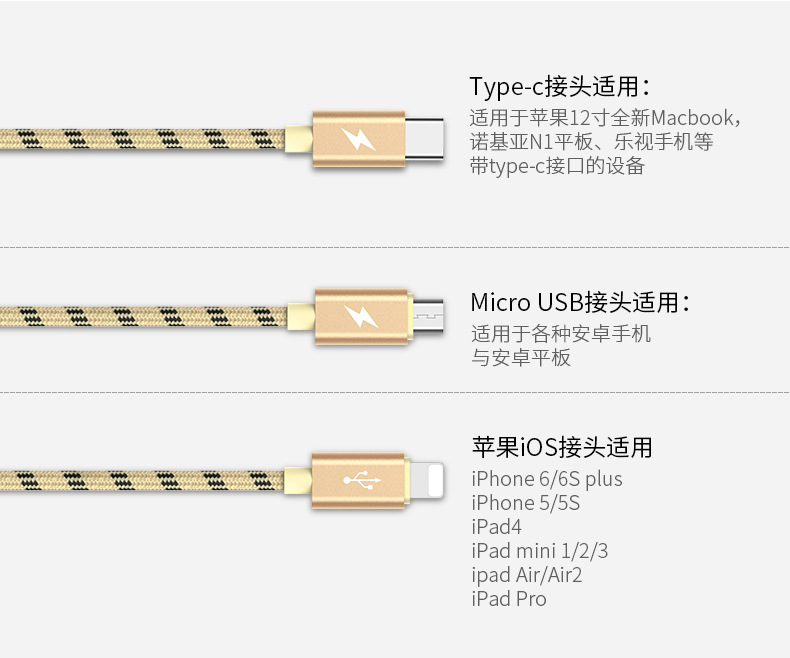Click the braided cable of the iOS connector
Viewport: 790px width, 658px height.
(140, 480)
